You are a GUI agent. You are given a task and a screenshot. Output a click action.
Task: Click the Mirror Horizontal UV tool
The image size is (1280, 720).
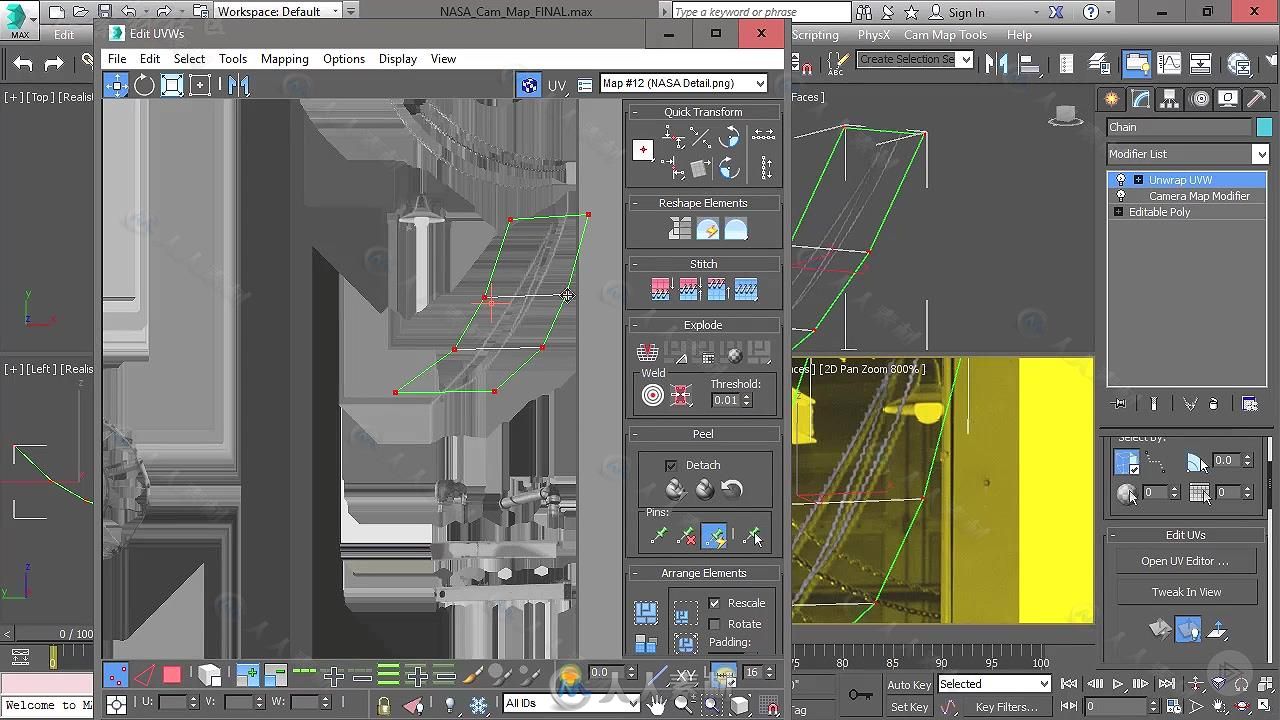238,85
